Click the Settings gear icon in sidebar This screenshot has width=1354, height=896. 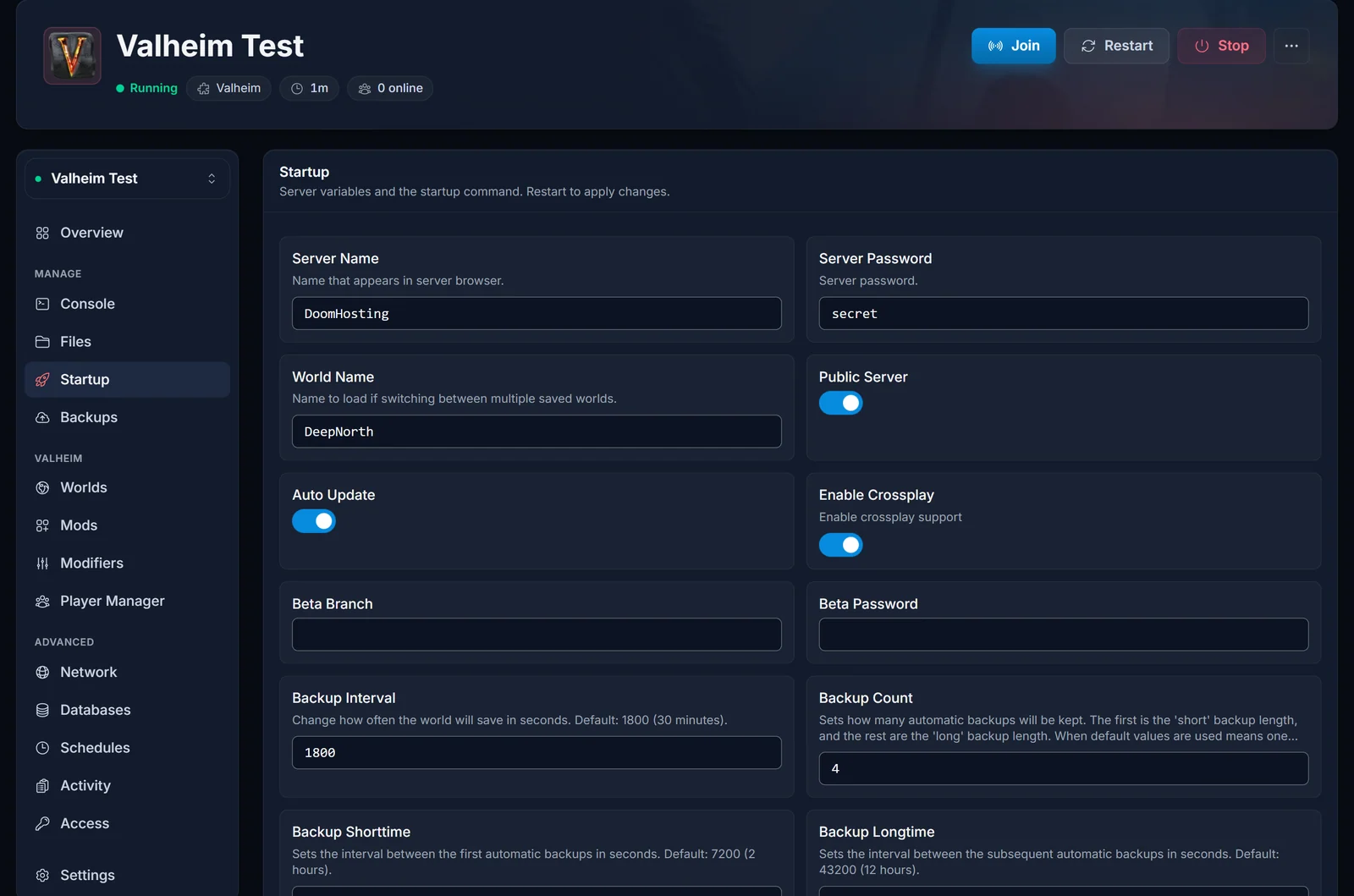(x=42, y=875)
